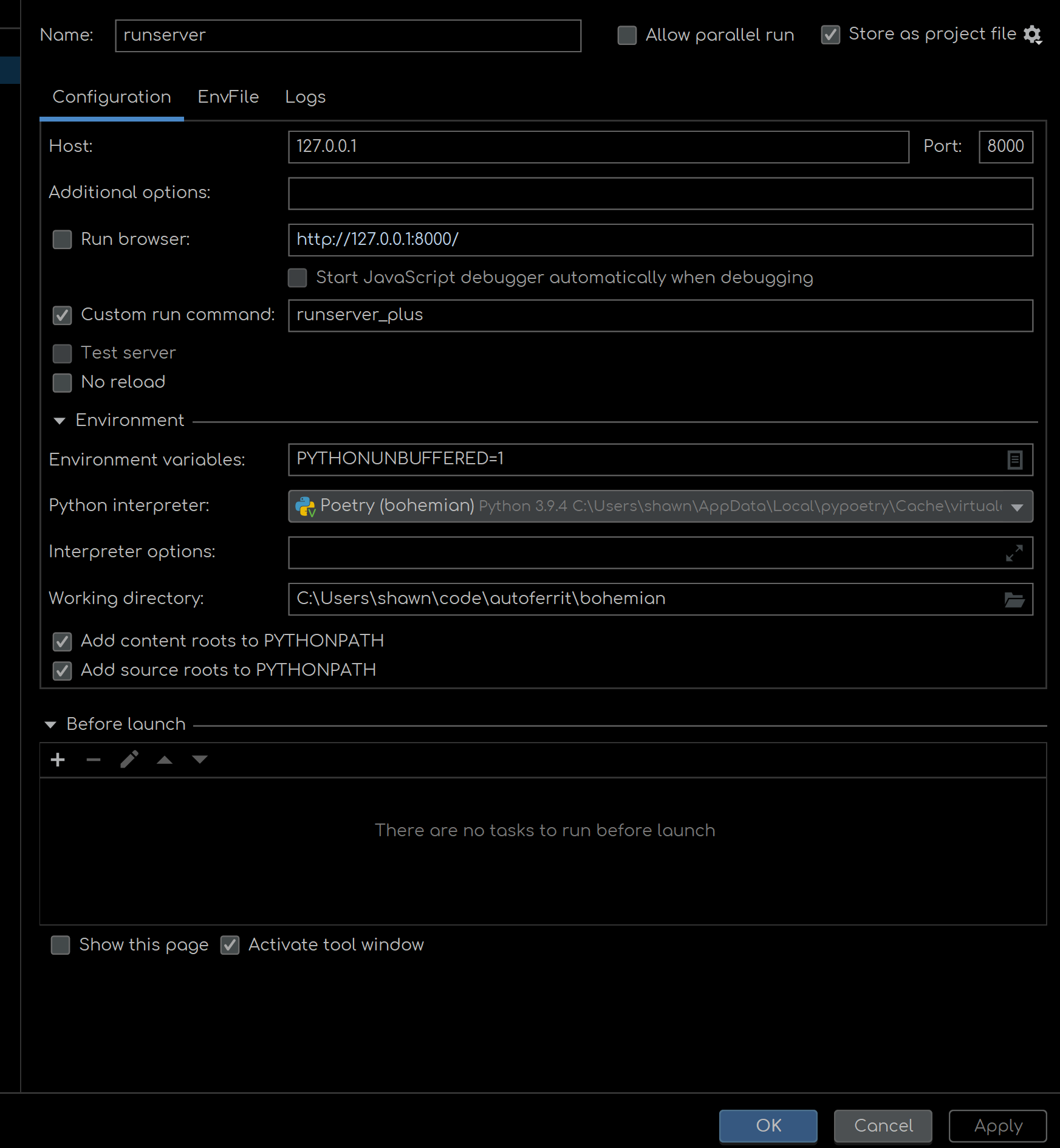Screen dimensions: 1060x1148
Task: Check the No reload option
Action: coord(62,382)
